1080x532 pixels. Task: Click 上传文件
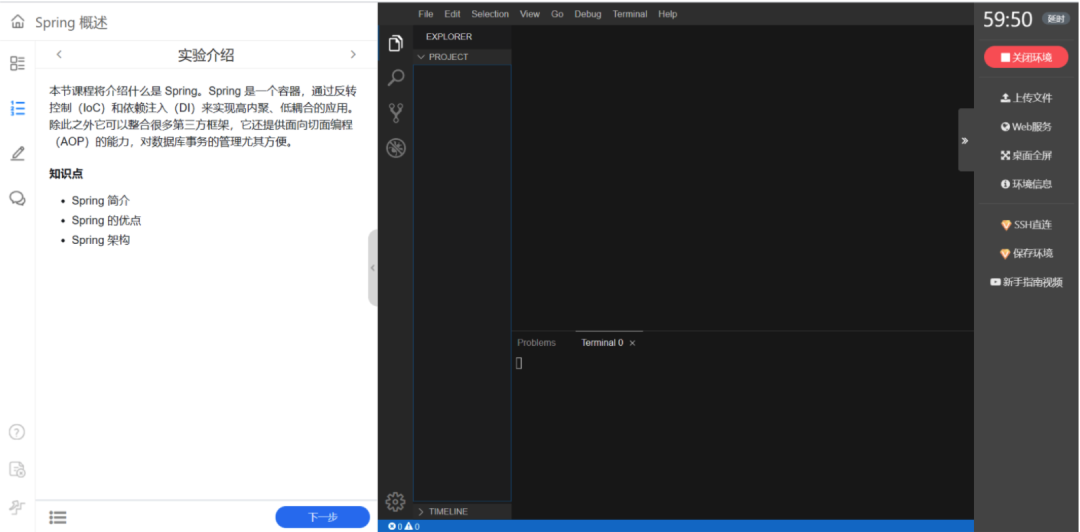point(1026,98)
